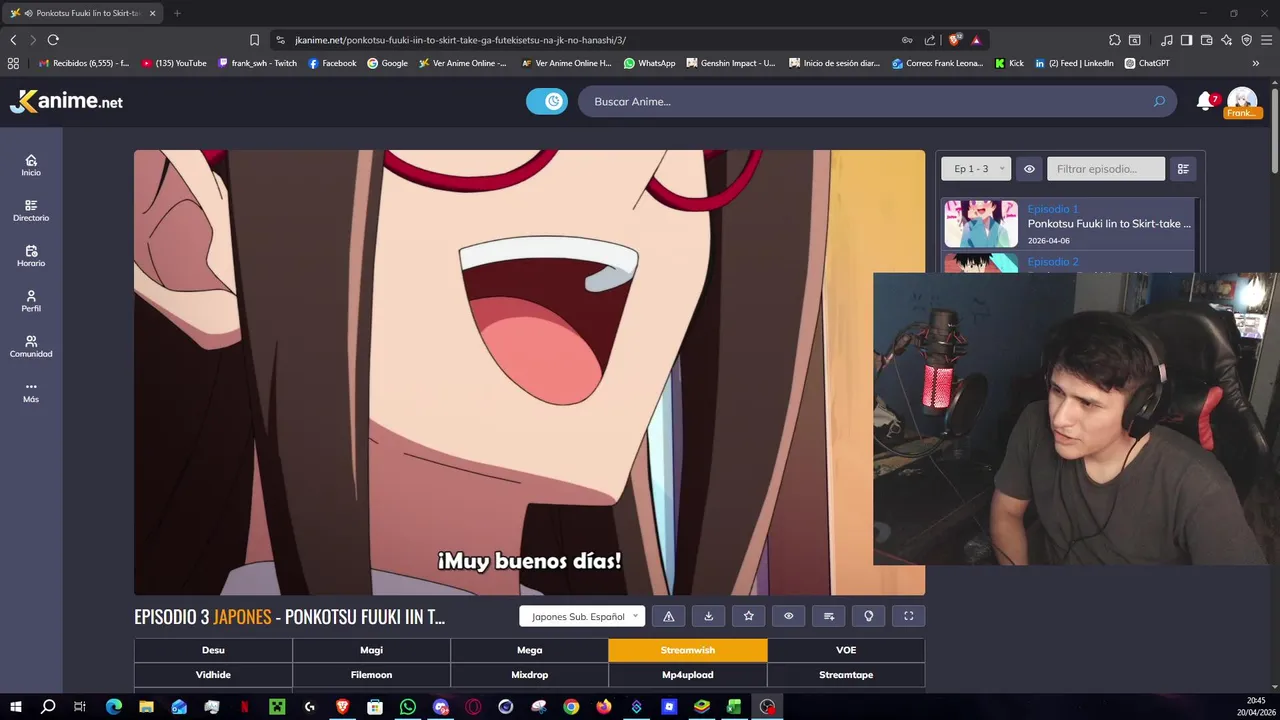Open the Frank user avatar menu
The image size is (1280, 720).
pyautogui.click(x=1242, y=102)
